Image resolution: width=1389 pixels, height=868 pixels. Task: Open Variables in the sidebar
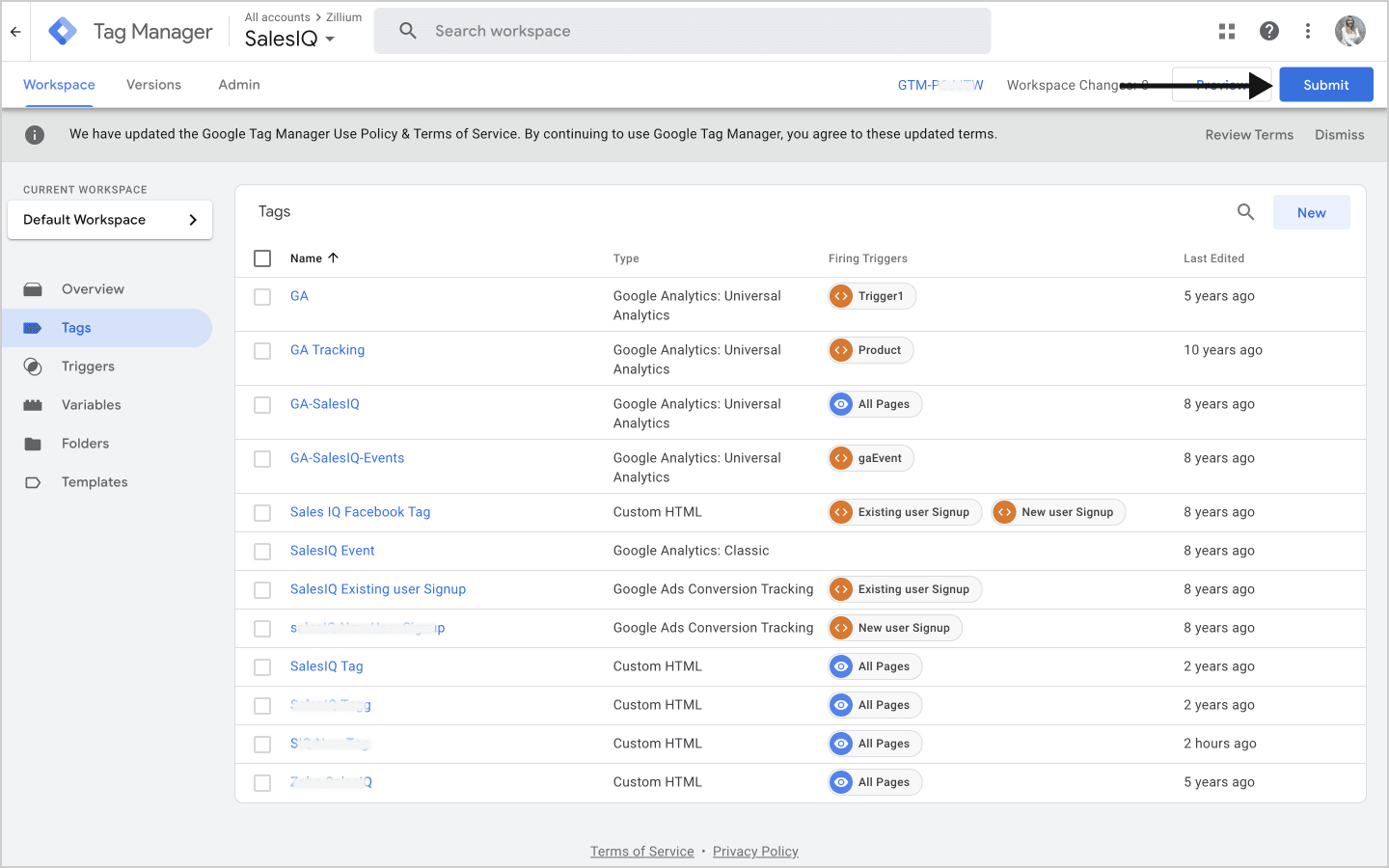(92, 405)
